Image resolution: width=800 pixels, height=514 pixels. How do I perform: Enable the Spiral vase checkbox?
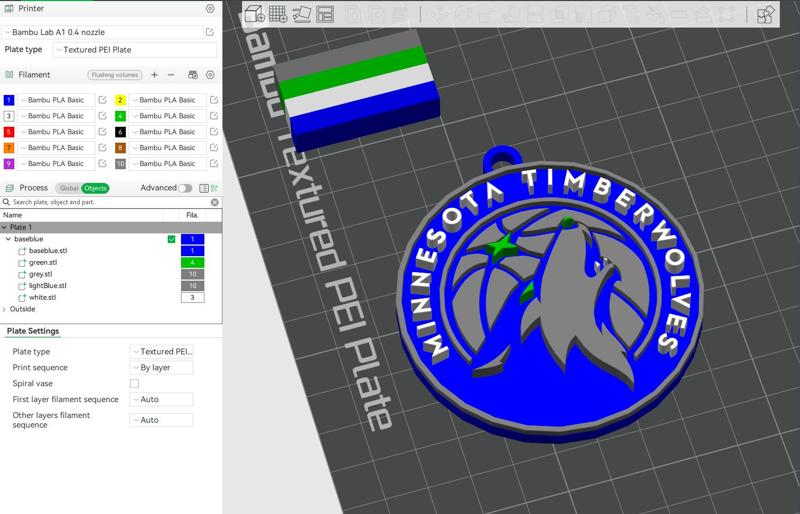tap(134, 383)
